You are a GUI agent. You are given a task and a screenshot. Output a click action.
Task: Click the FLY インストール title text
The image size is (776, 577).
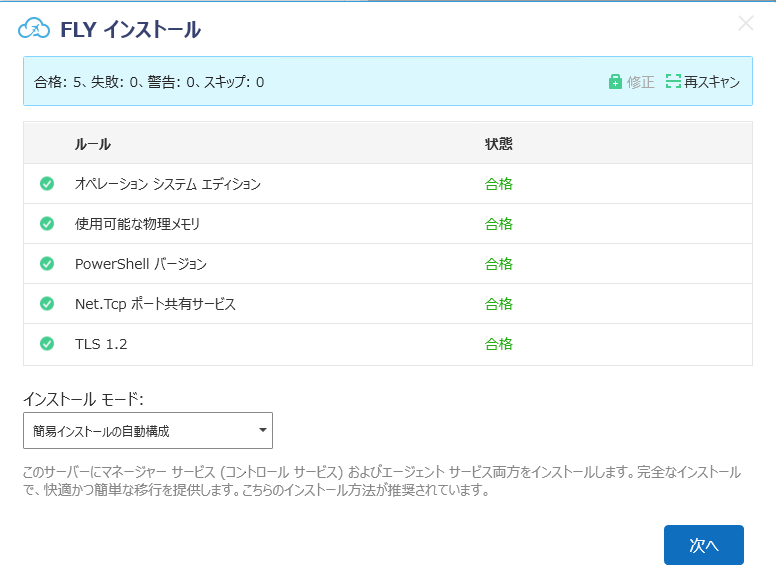click(131, 29)
